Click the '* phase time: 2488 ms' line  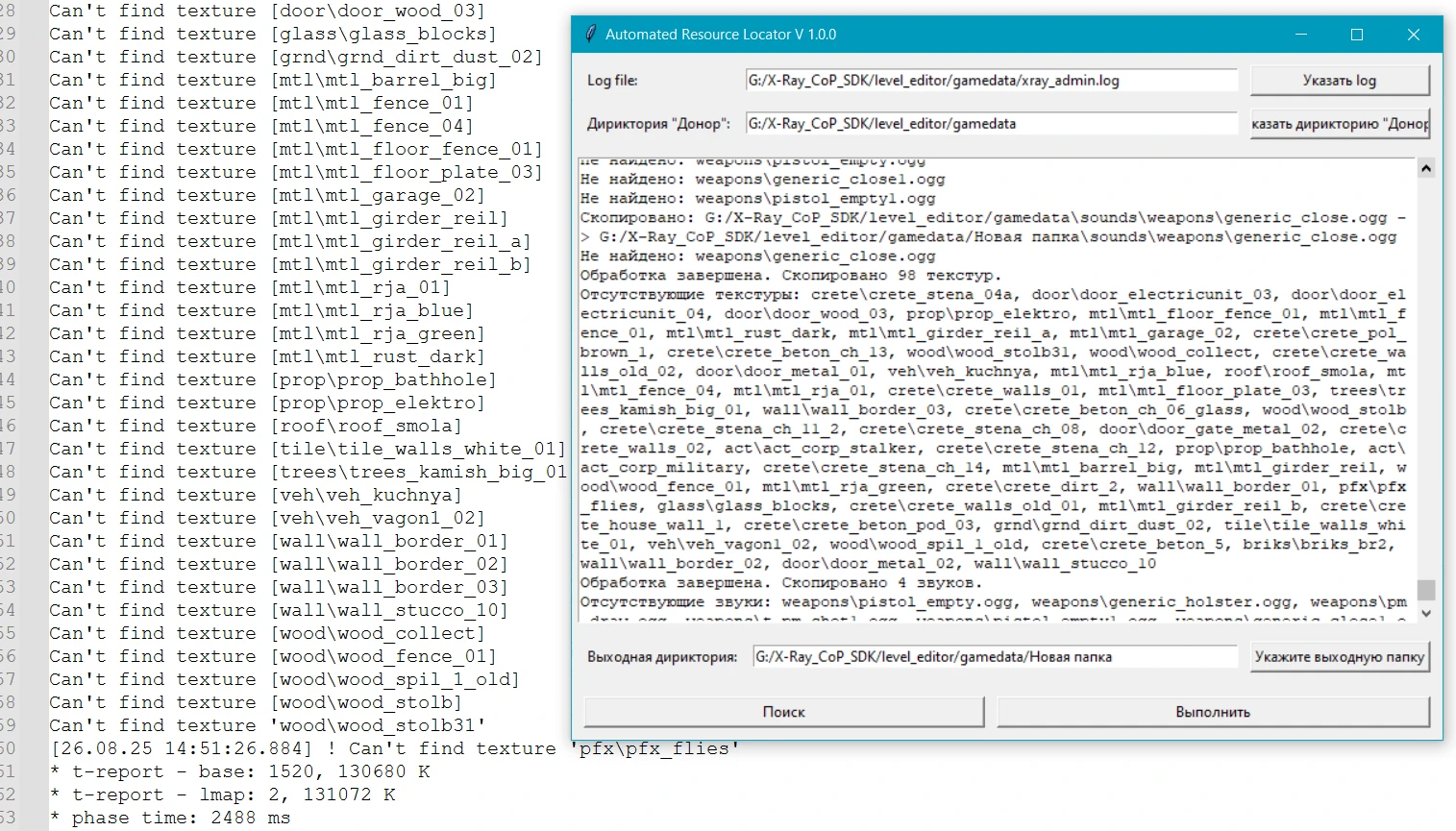170,819
